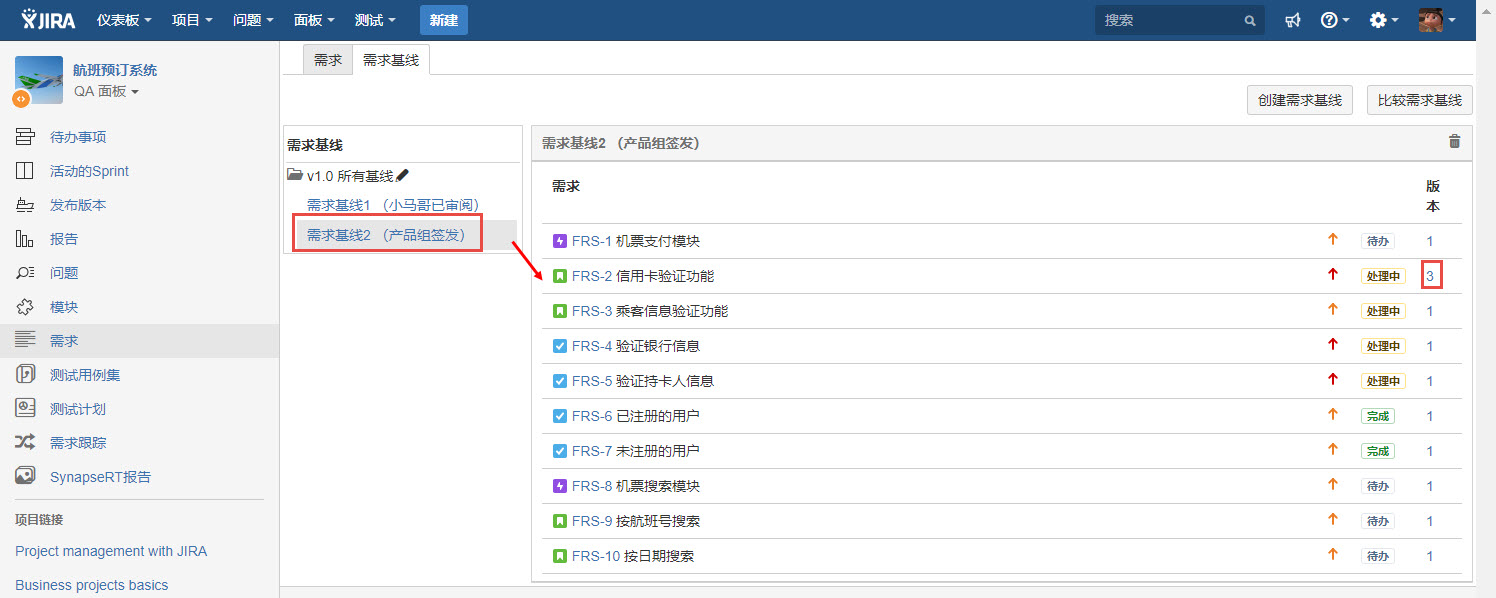
Task: Open the user profile avatar menu
Action: click(x=1437, y=20)
